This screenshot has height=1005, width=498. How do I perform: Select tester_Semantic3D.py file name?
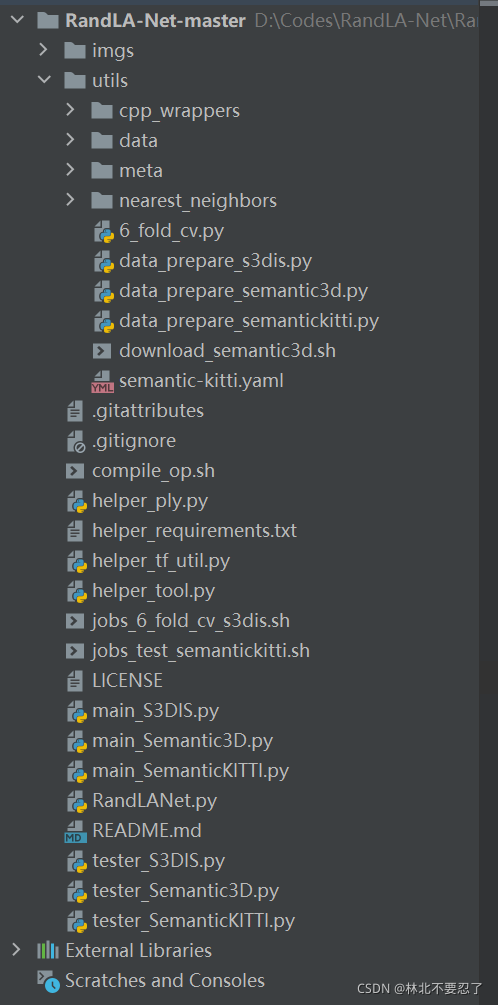coord(185,892)
